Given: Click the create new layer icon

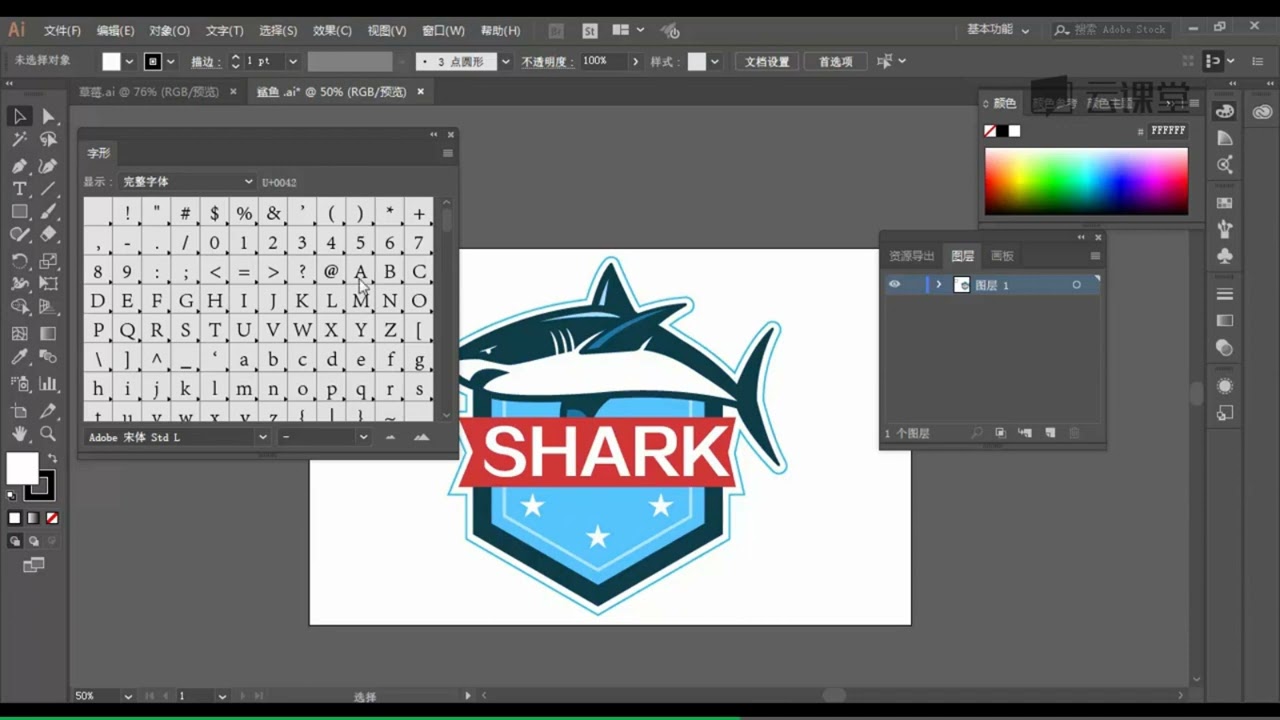Looking at the screenshot, I should (1050, 433).
